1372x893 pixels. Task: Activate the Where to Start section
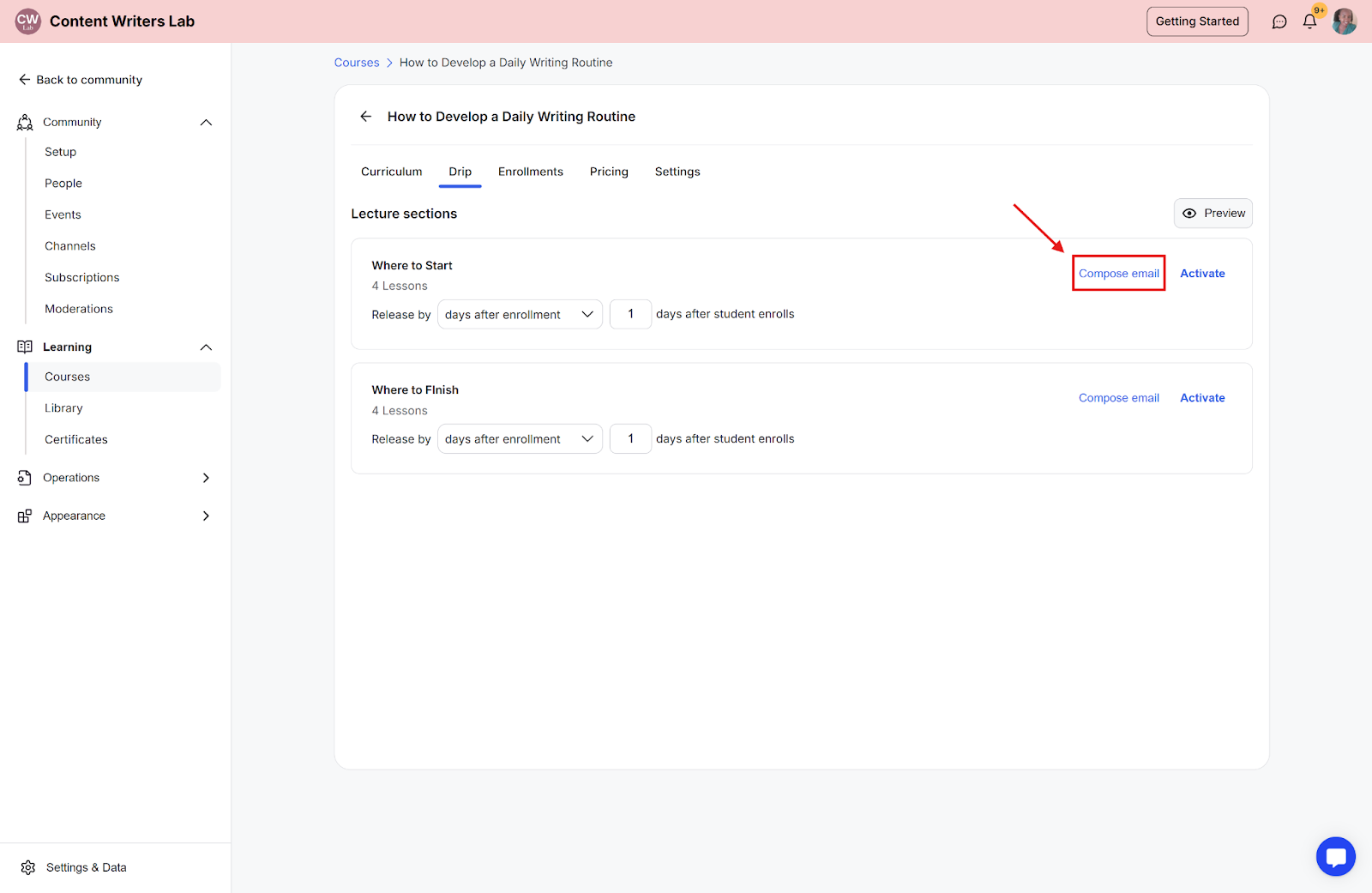1202,274
